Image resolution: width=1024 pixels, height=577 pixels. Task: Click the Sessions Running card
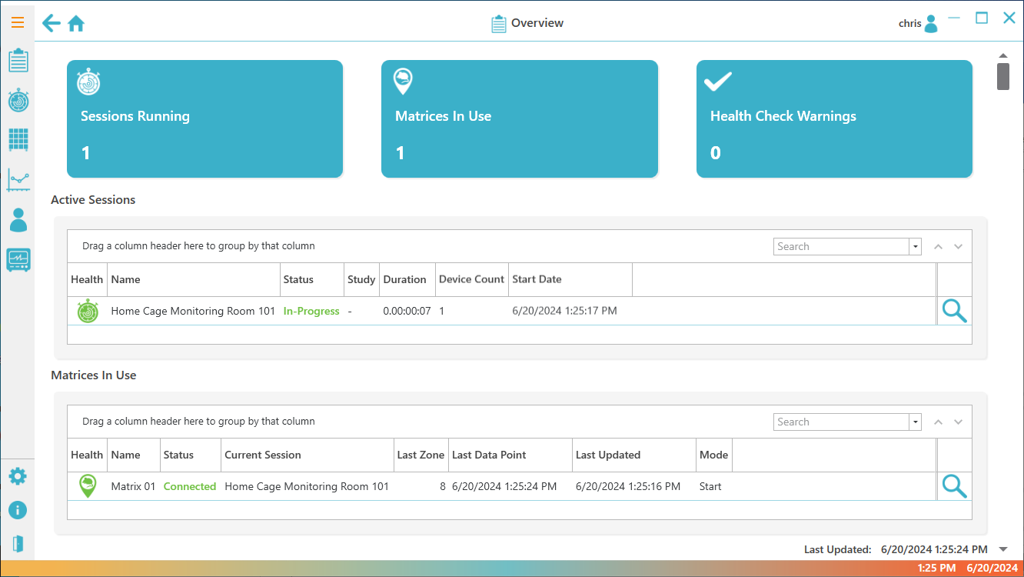(x=205, y=119)
